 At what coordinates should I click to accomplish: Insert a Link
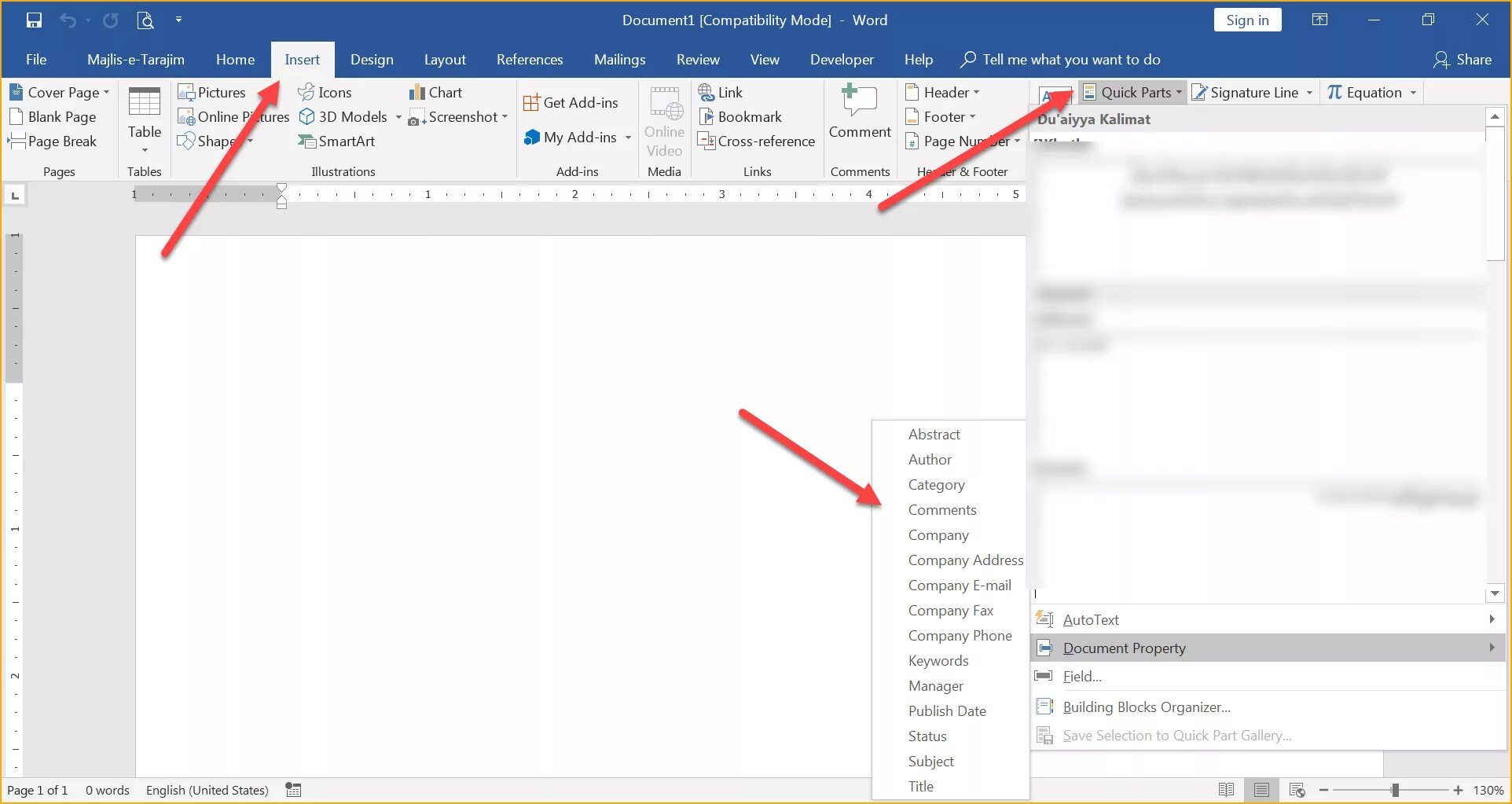pyautogui.click(x=721, y=93)
